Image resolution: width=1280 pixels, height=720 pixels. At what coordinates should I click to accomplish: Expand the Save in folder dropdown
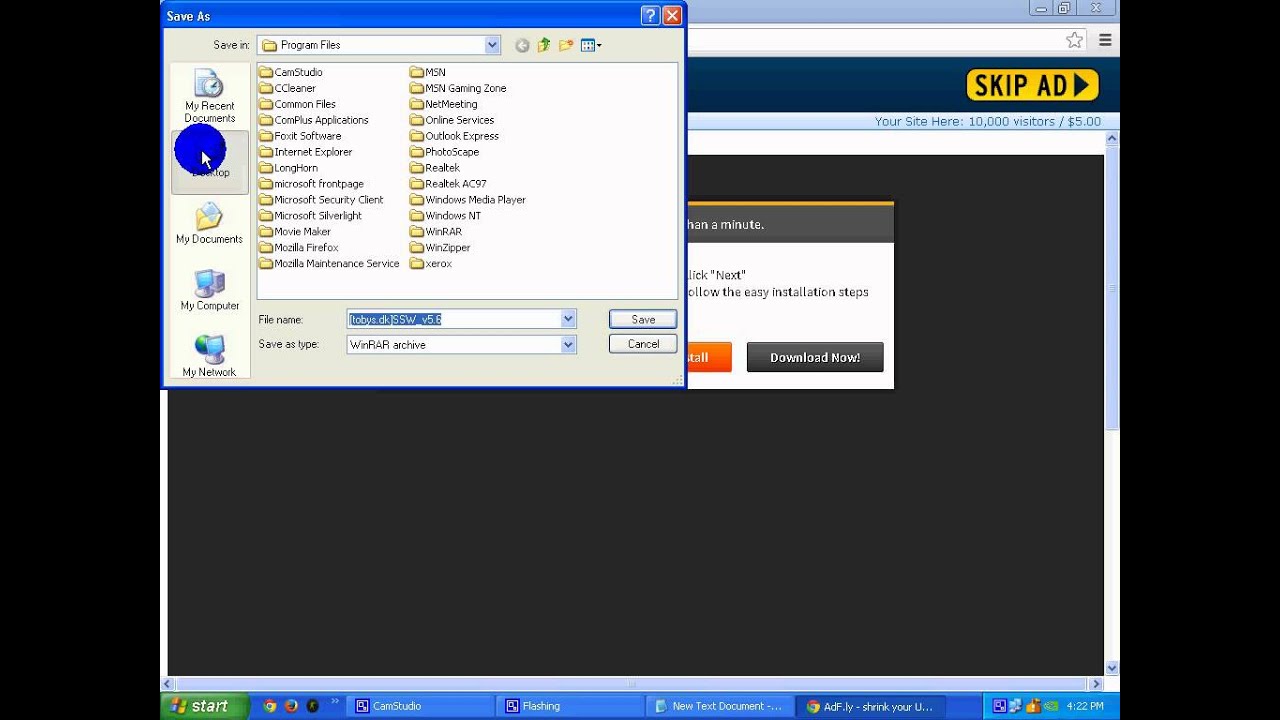[492, 45]
